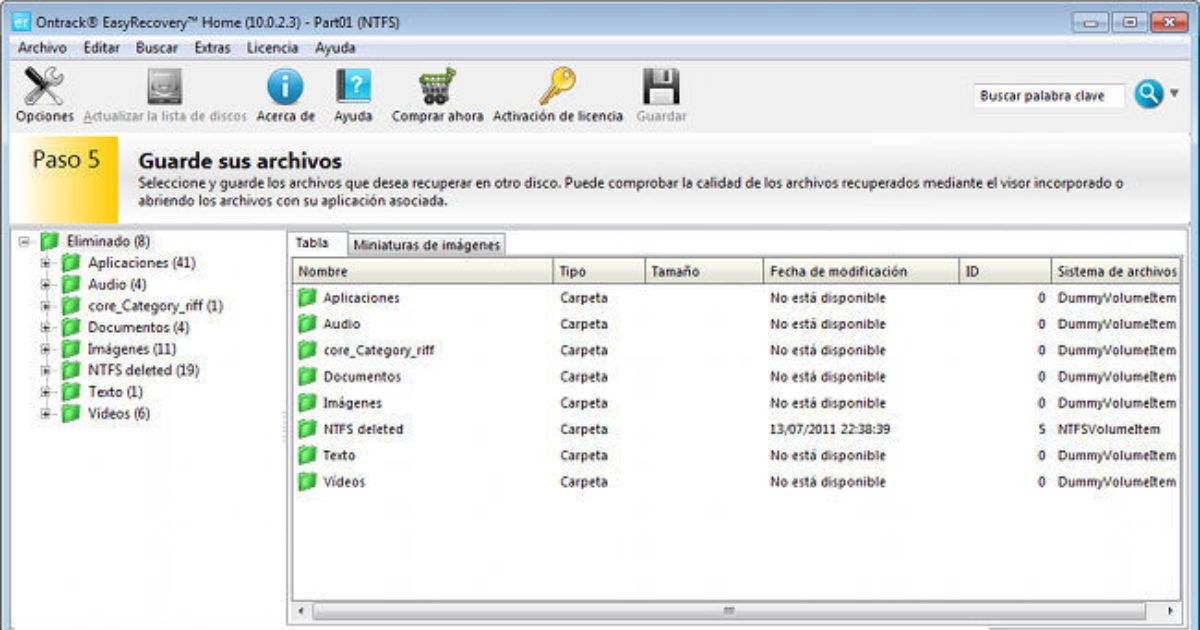Screen dimensions: 1200x630
Task: Click the horizontal scrollbar thumb
Action: [730, 610]
